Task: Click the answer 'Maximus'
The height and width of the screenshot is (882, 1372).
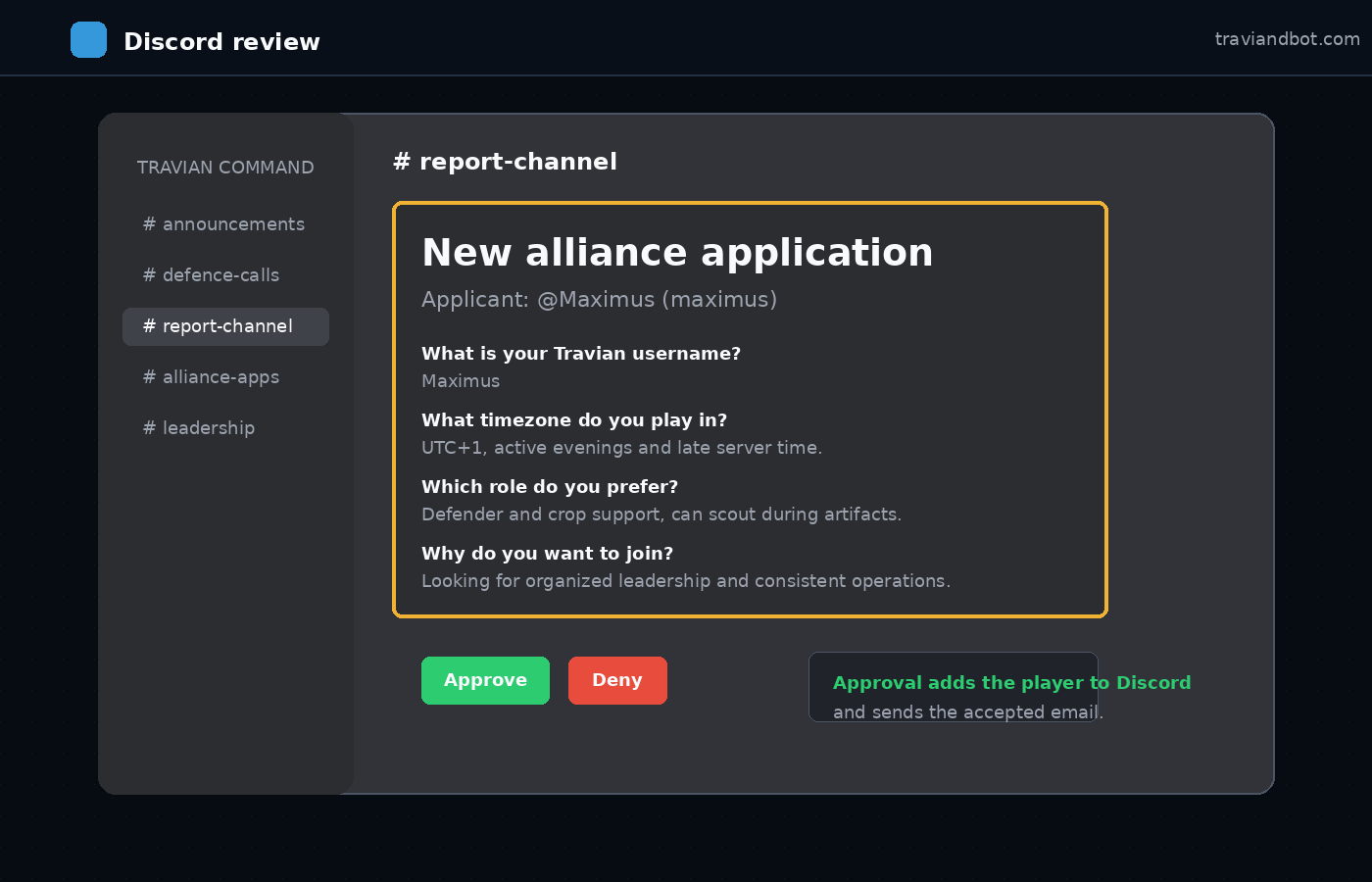Action: 461,381
